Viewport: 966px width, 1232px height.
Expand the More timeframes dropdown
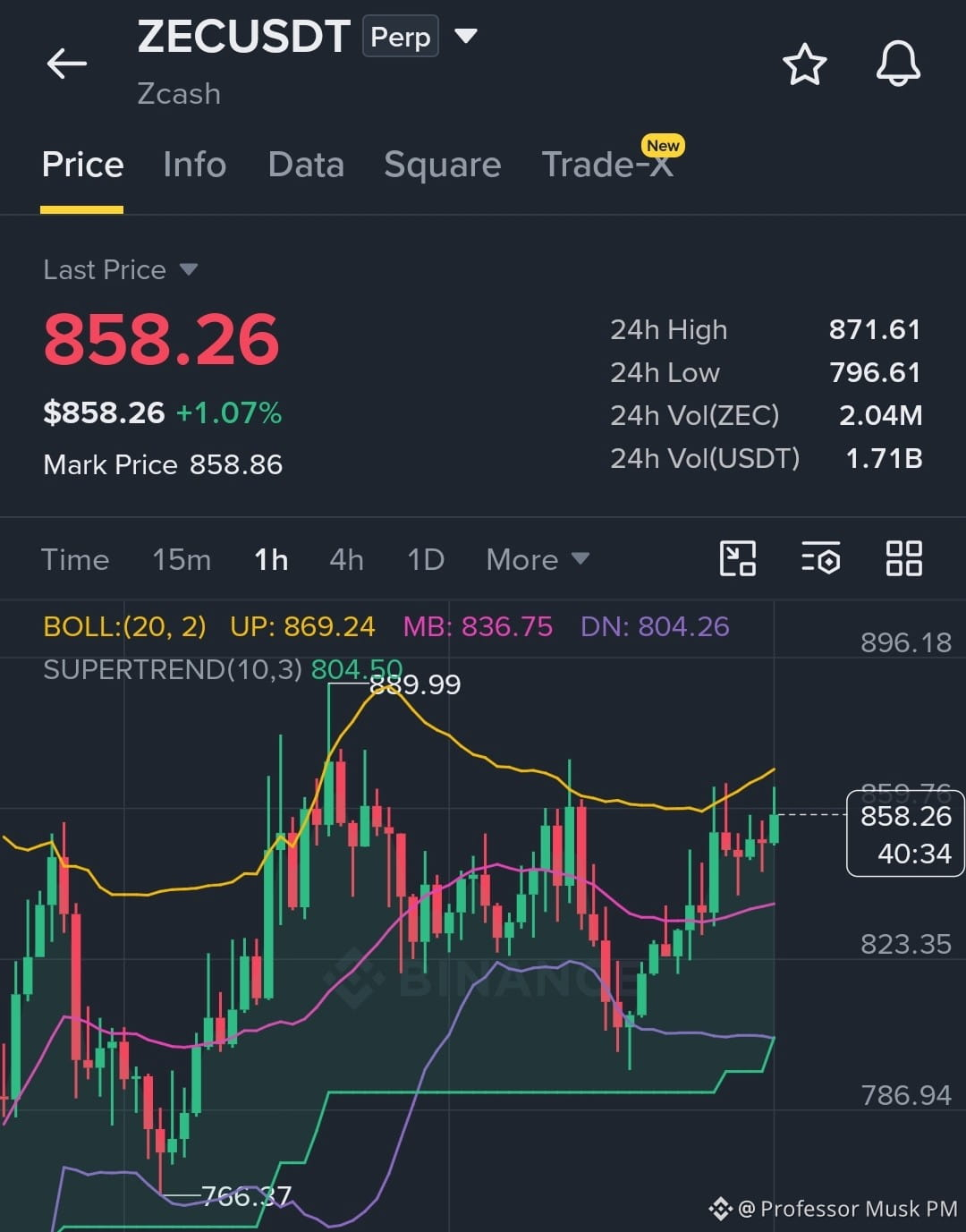tap(538, 560)
